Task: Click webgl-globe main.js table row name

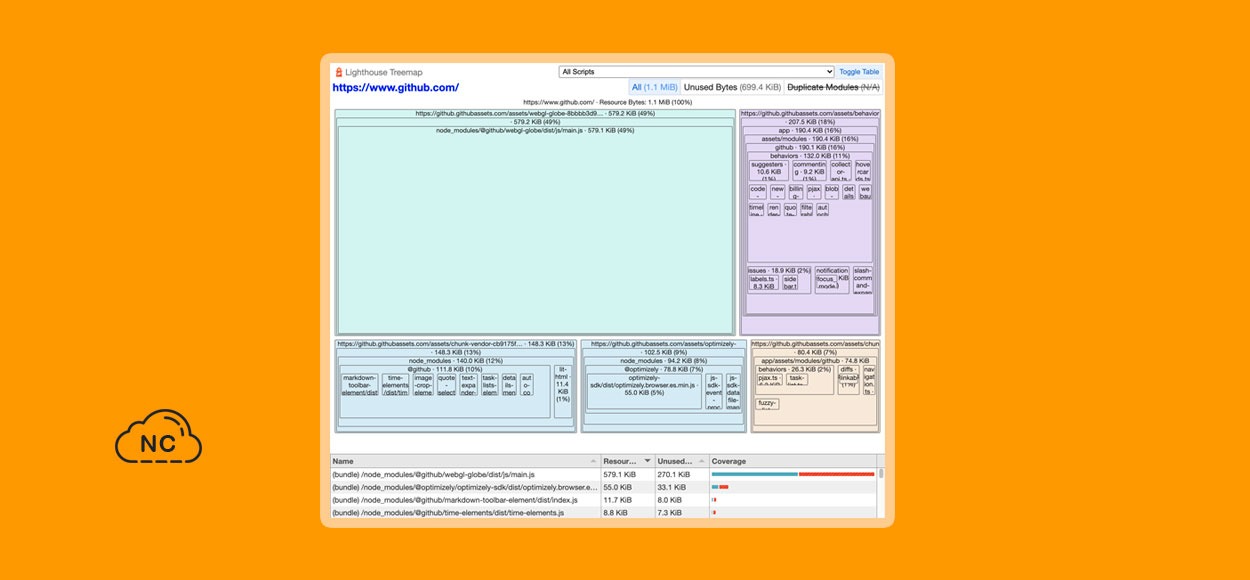Action: tap(433, 474)
